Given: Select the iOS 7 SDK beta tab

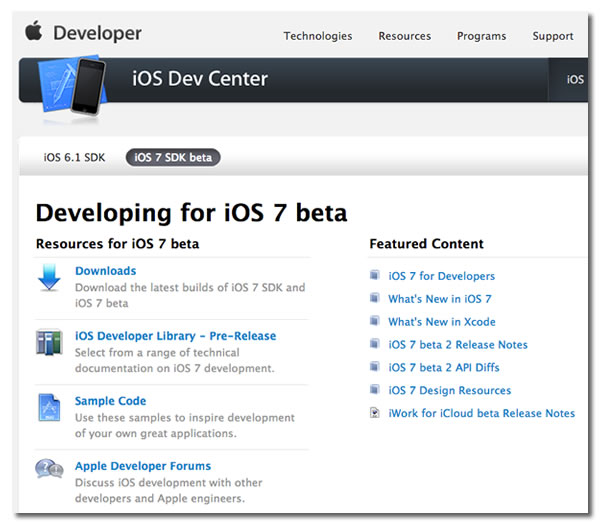Looking at the screenshot, I should [173, 158].
